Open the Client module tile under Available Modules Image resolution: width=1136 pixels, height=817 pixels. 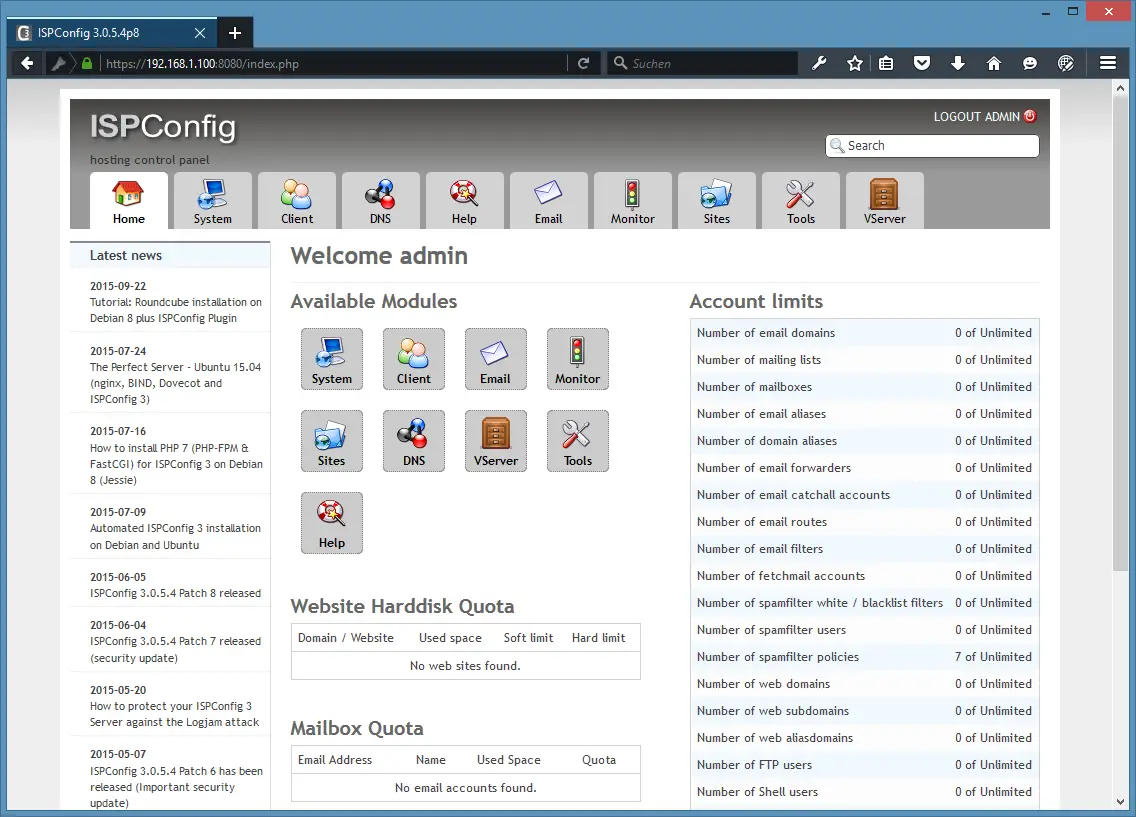click(414, 359)
